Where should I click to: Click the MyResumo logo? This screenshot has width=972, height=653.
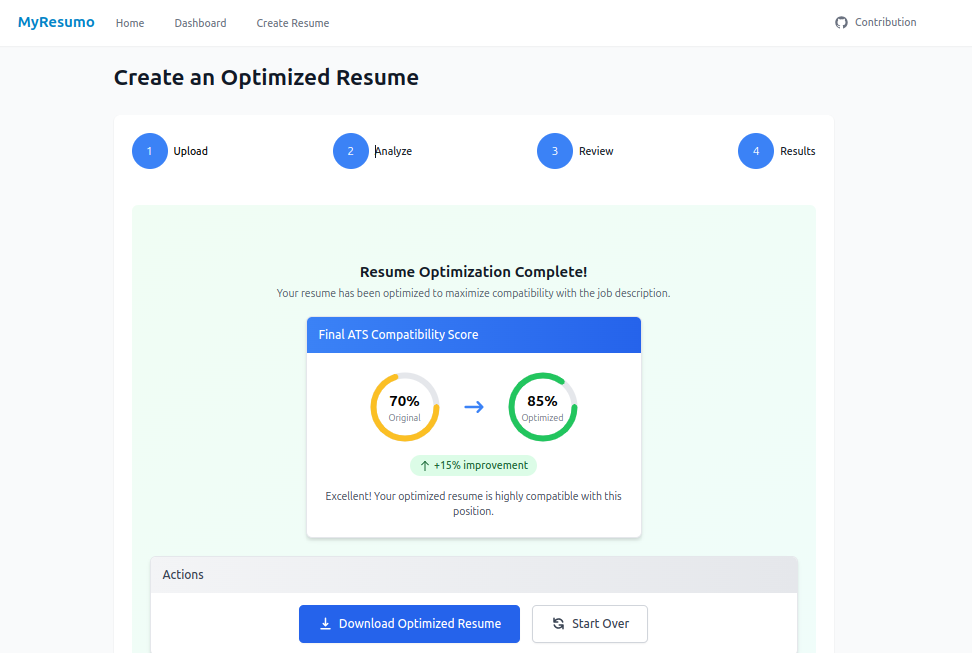point(55,21)
